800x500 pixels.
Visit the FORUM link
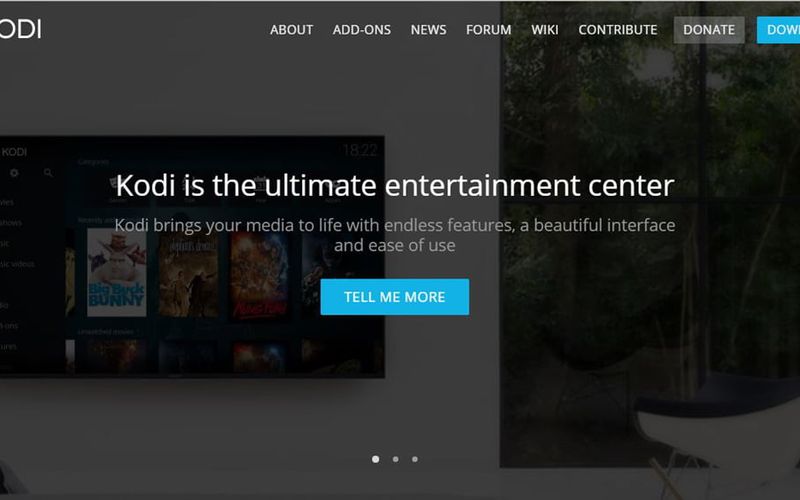point(488,30)
